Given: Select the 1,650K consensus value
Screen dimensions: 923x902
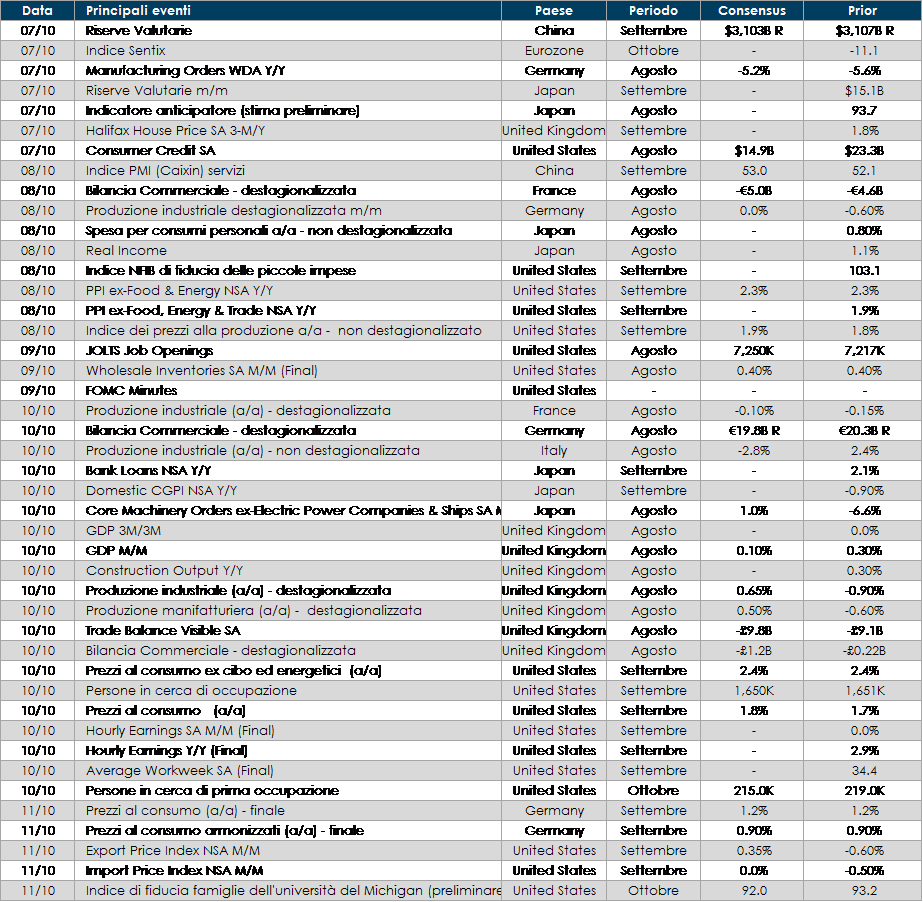Looking at the screenshot, I should pos(752,690).
